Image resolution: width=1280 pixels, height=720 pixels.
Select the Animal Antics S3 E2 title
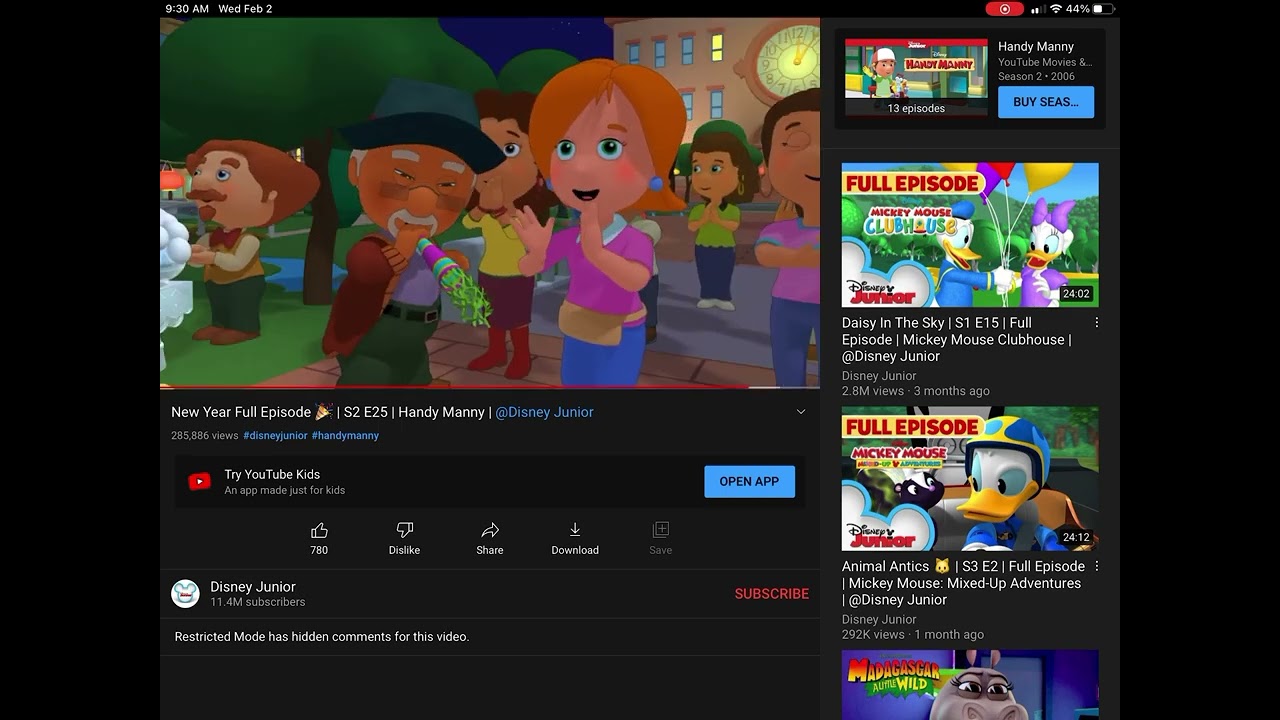[963, 583]
